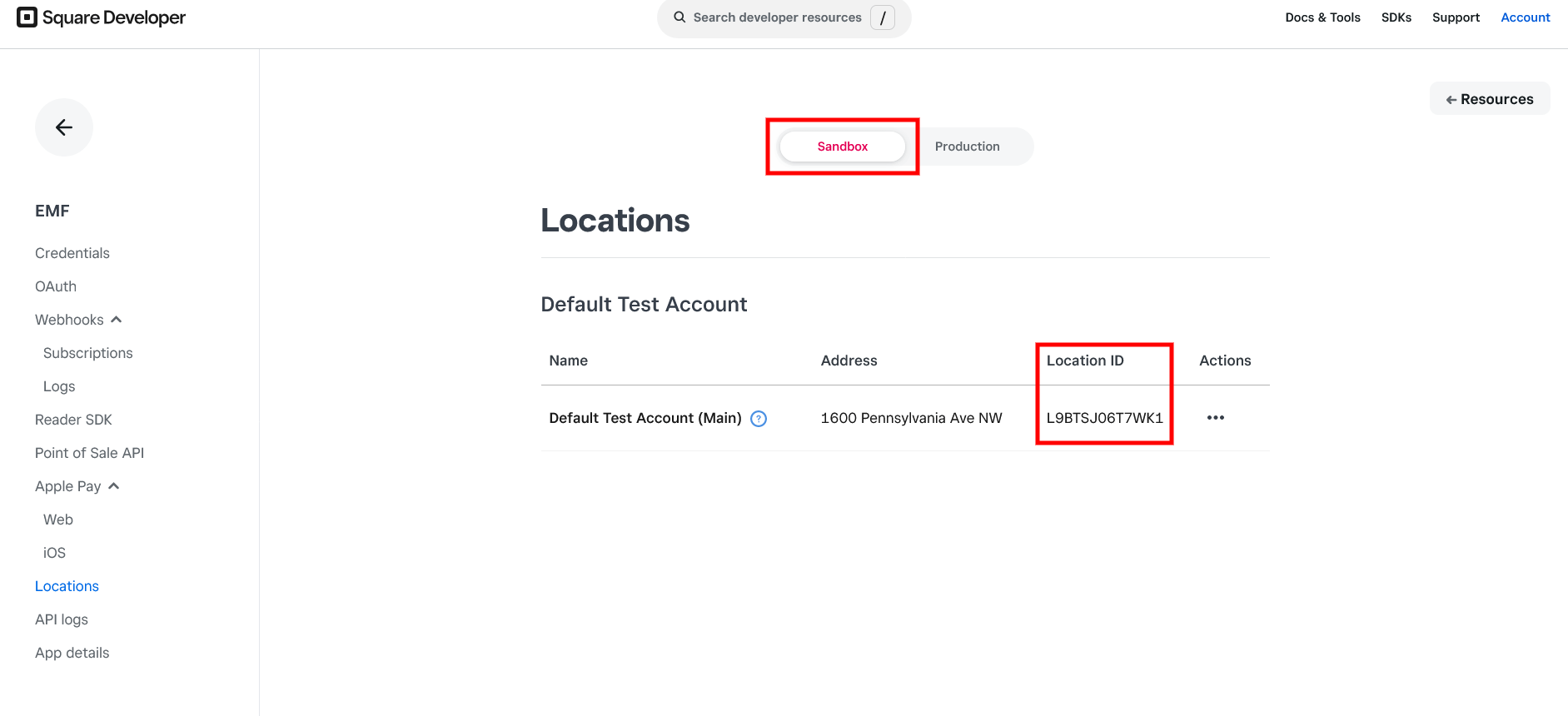Click the keyboard shortcut slash indicator
This screenshot has width=1568, height=716.
(883, 17)
